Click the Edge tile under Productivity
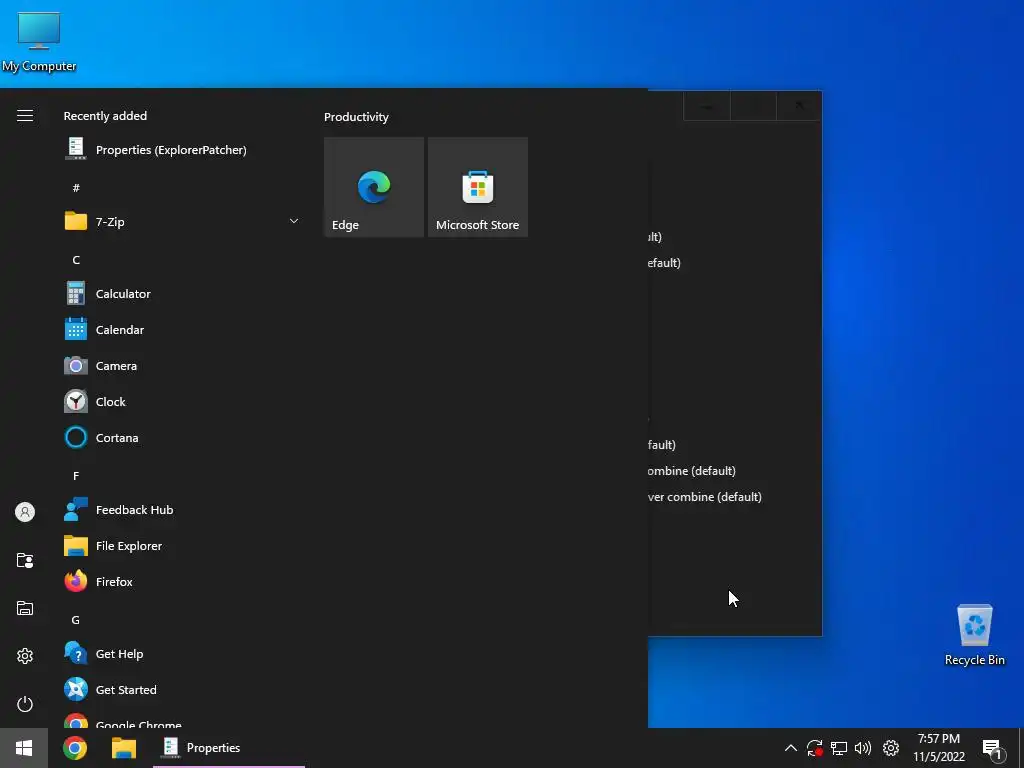 (x=374, y=187)
